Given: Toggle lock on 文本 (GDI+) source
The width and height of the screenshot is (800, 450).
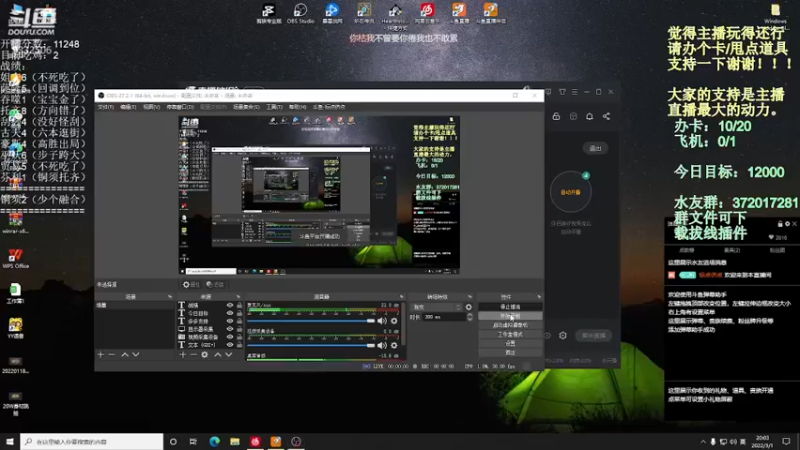Looking at the screenshot, I should (239, 345).
